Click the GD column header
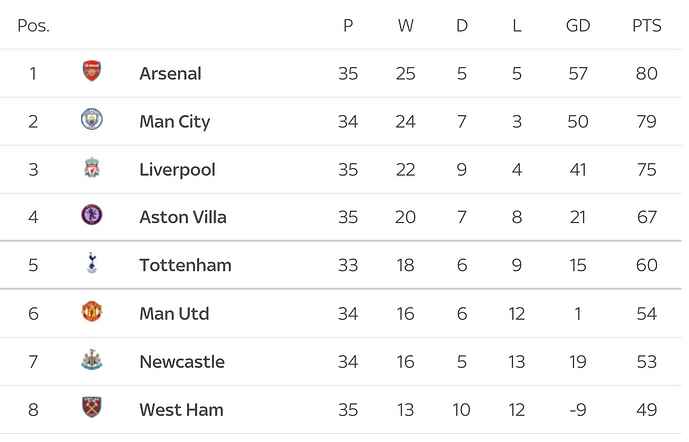 578,26
